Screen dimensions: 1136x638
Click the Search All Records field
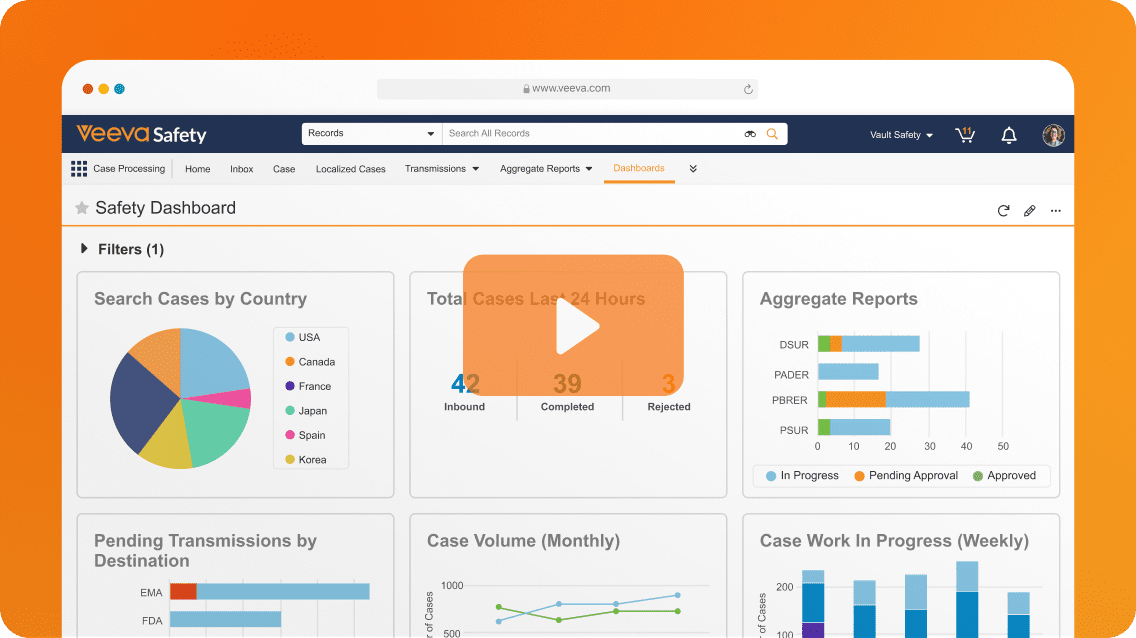pyautogui.click(x=590, y=134)
